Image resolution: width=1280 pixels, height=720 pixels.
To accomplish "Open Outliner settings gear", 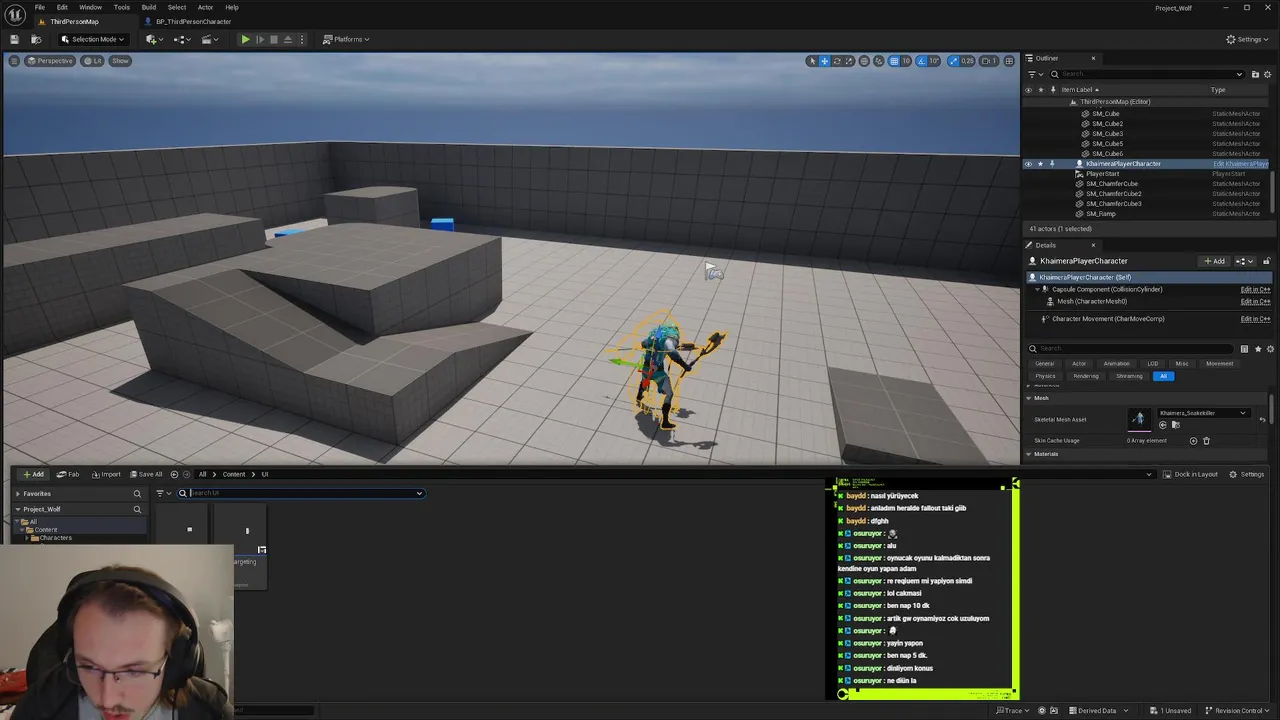I will pos(1267,74).
